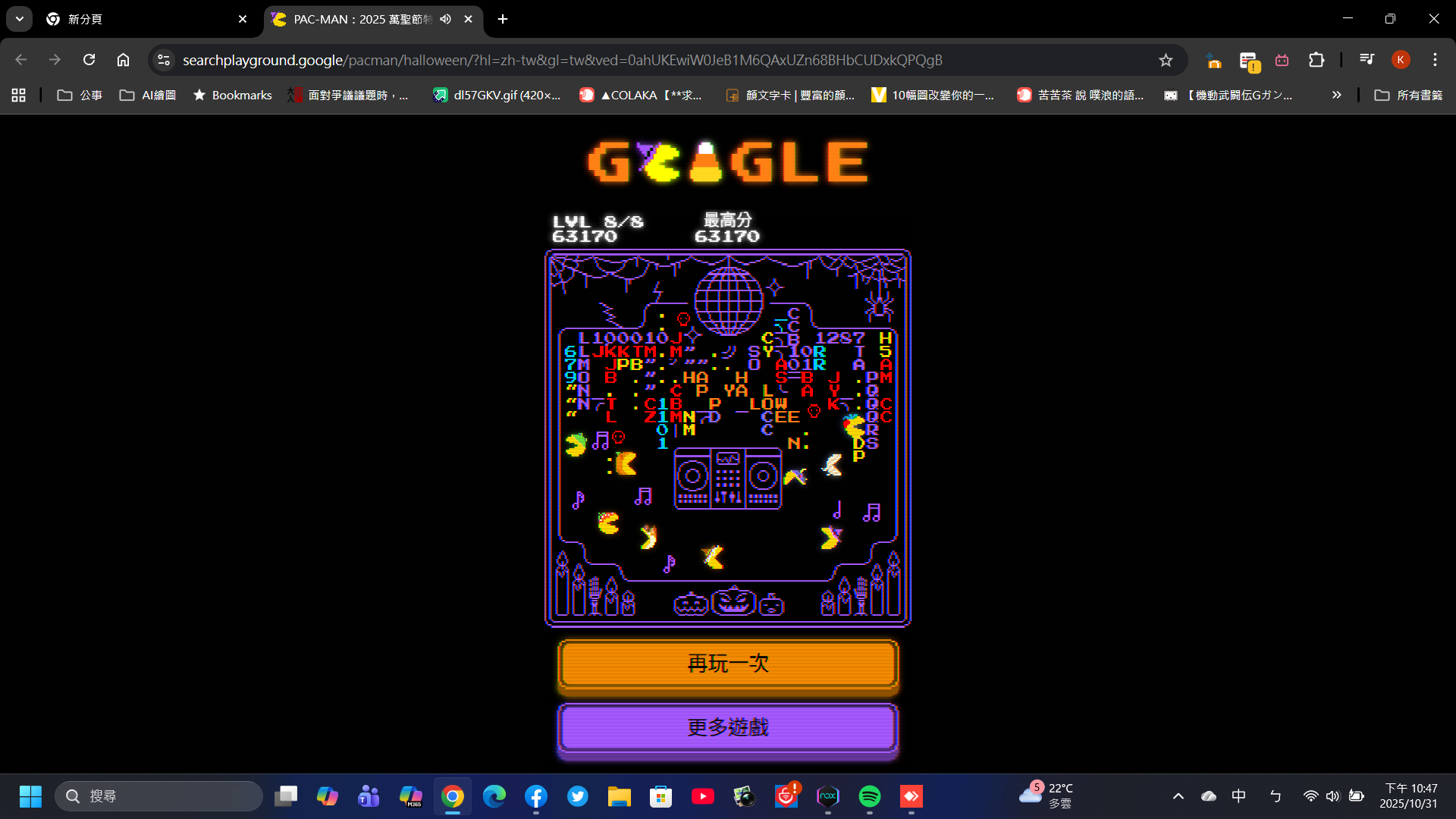The width and height of the screenshot is (1456, 819).
Task: Click the site information icon in address bar
Action: tap(164, 60)
